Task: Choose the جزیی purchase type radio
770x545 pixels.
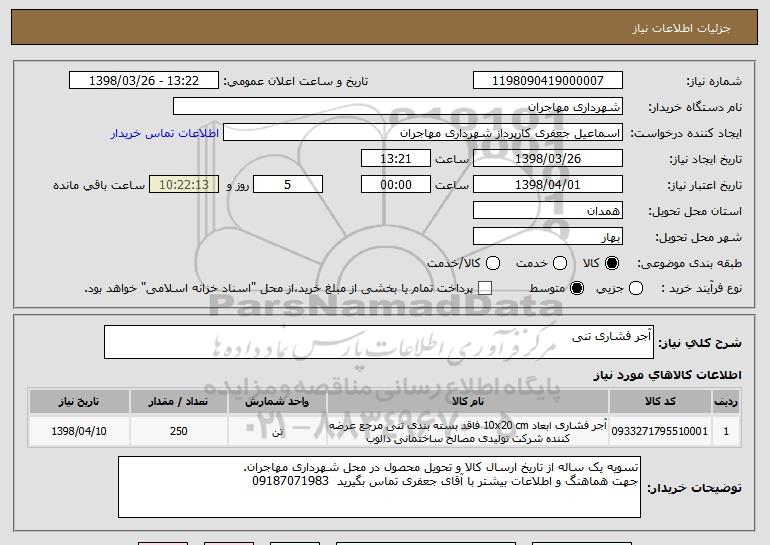Action: [635, 288]
